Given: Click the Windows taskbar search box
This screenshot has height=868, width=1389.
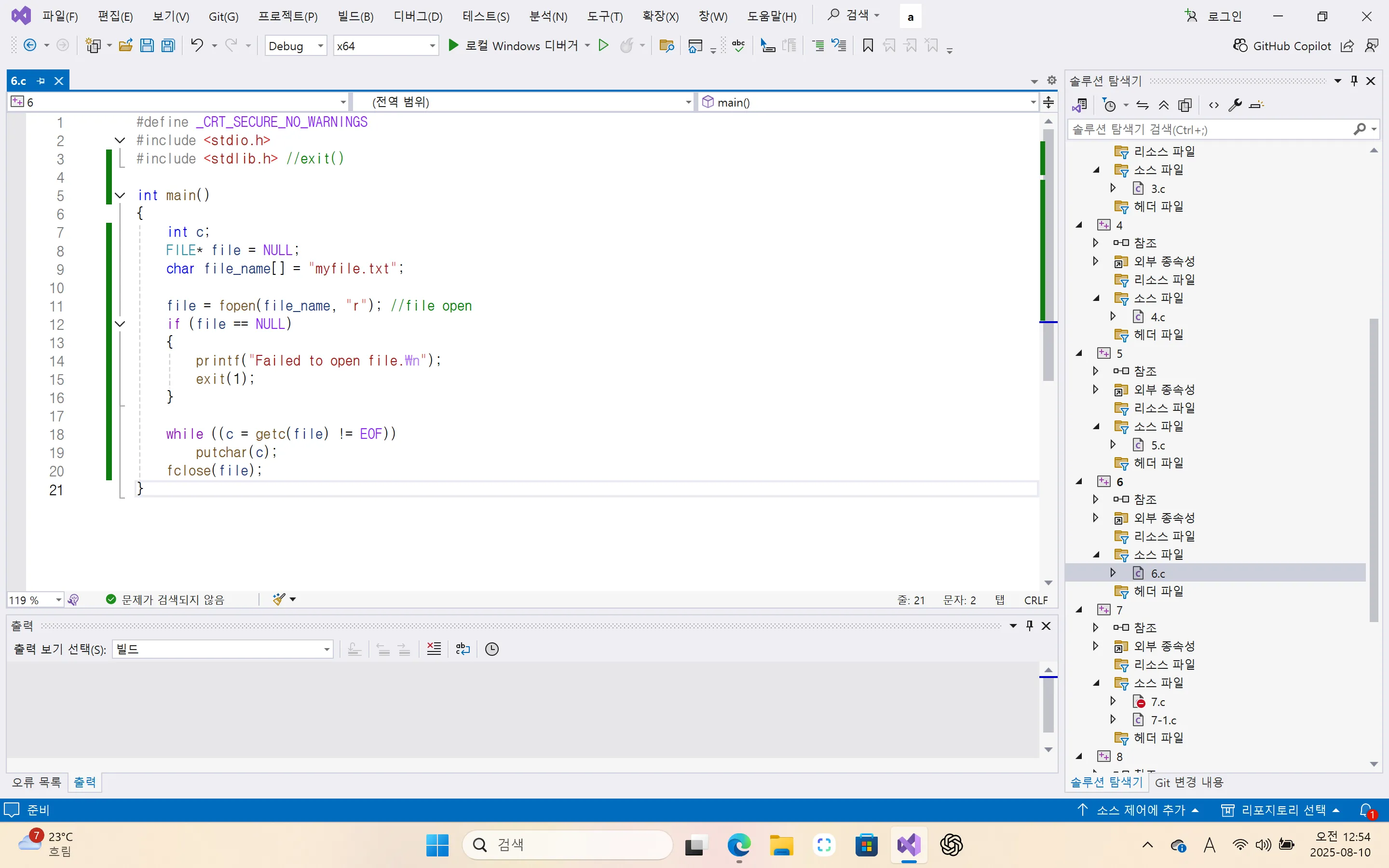Looking at the screenshot, I should click(567, 844).
